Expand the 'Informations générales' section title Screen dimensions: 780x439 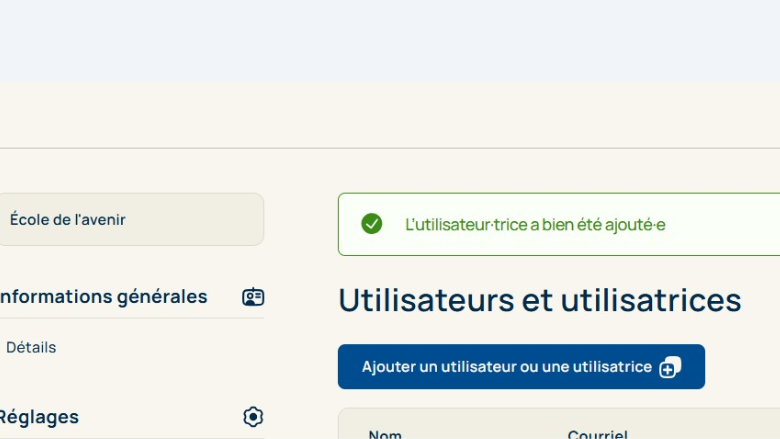tap(103, 297)
